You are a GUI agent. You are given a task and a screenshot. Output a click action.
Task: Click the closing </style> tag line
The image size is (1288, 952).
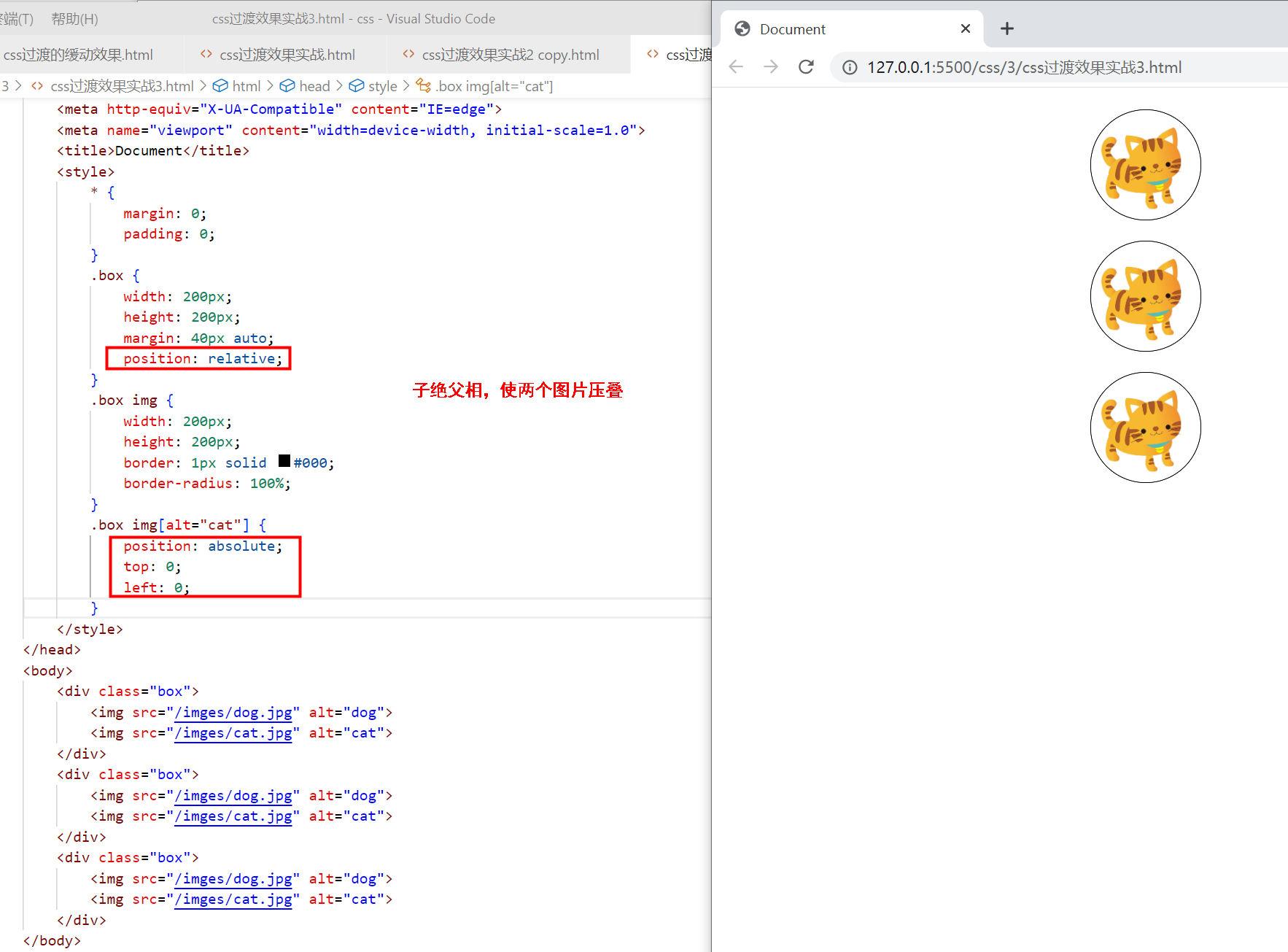90,630
